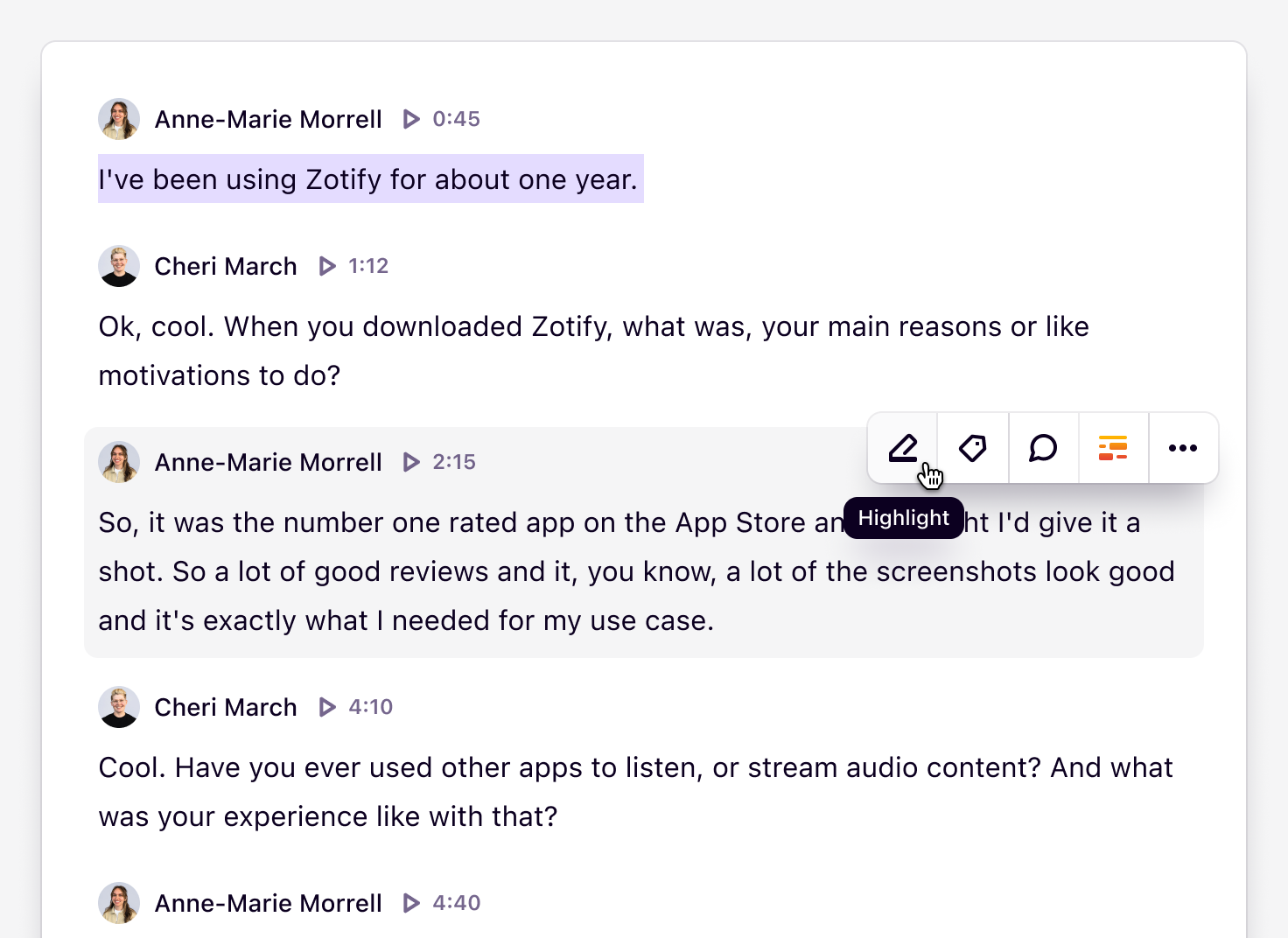Play Anne-Marie's segment at 0:45

click(x=411, y=119)
